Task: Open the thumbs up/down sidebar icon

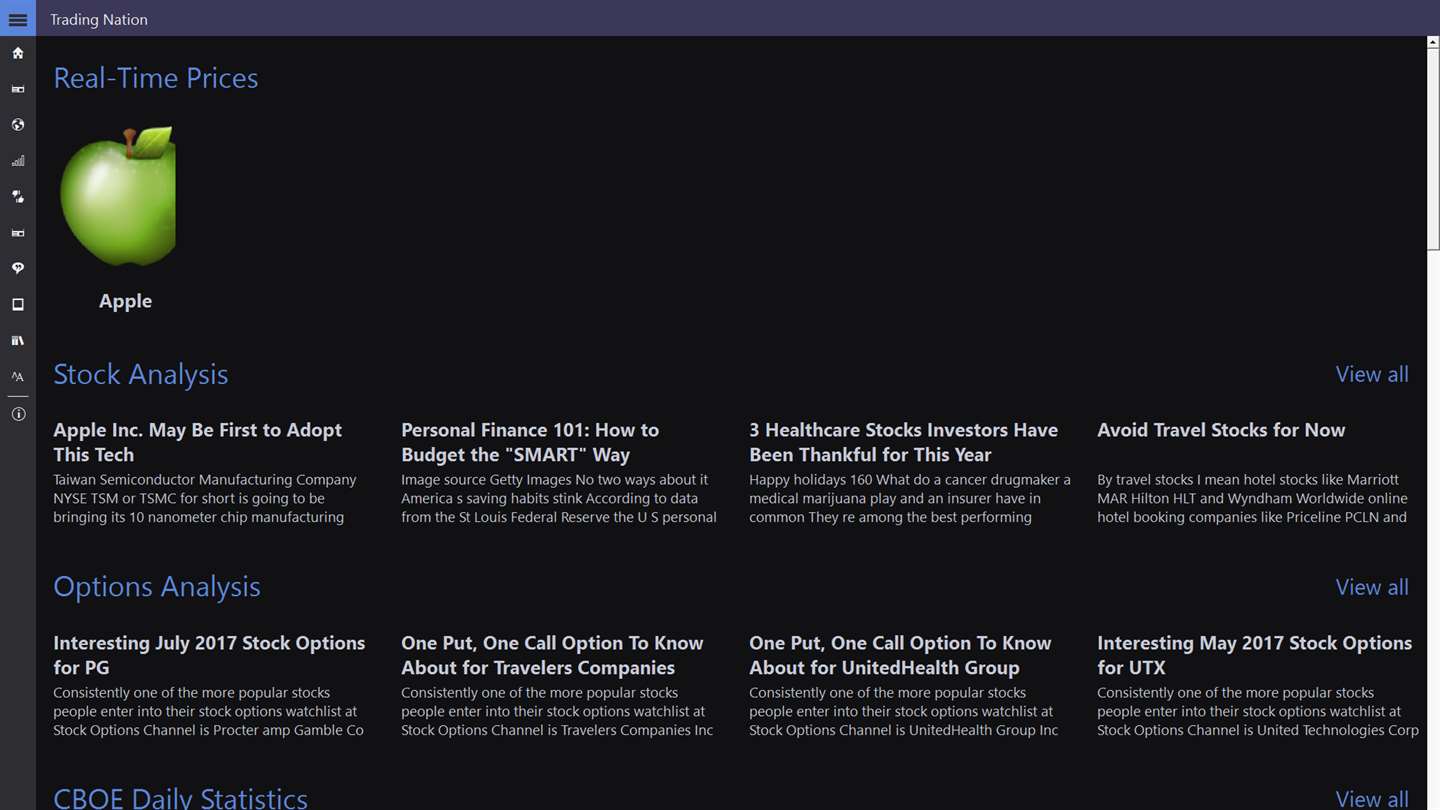Action: coord(18,197)
